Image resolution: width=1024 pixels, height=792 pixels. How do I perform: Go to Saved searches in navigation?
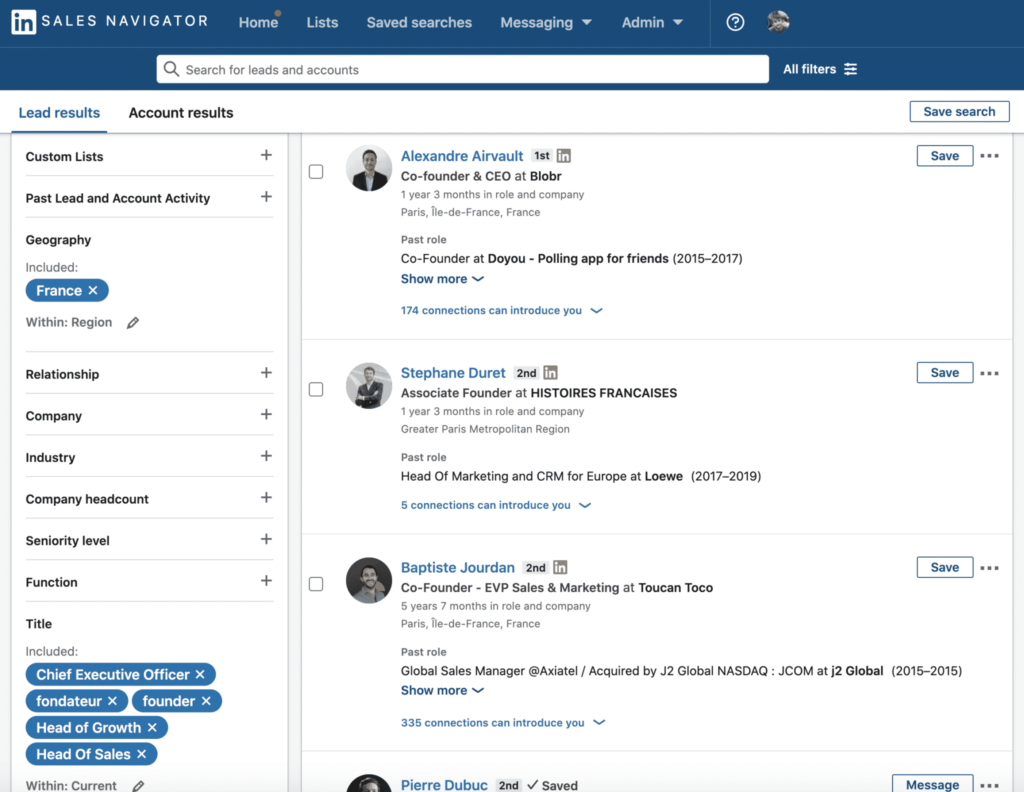tap(419, 22)
